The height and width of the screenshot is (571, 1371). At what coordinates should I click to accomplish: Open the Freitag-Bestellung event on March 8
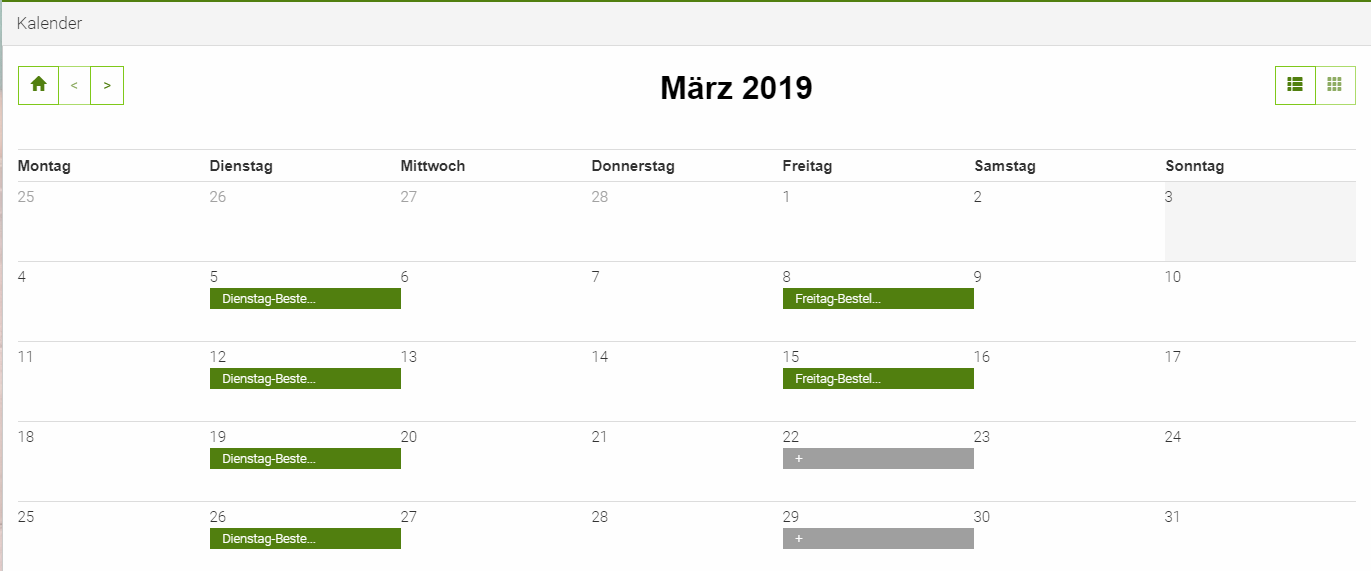[877, 298]
